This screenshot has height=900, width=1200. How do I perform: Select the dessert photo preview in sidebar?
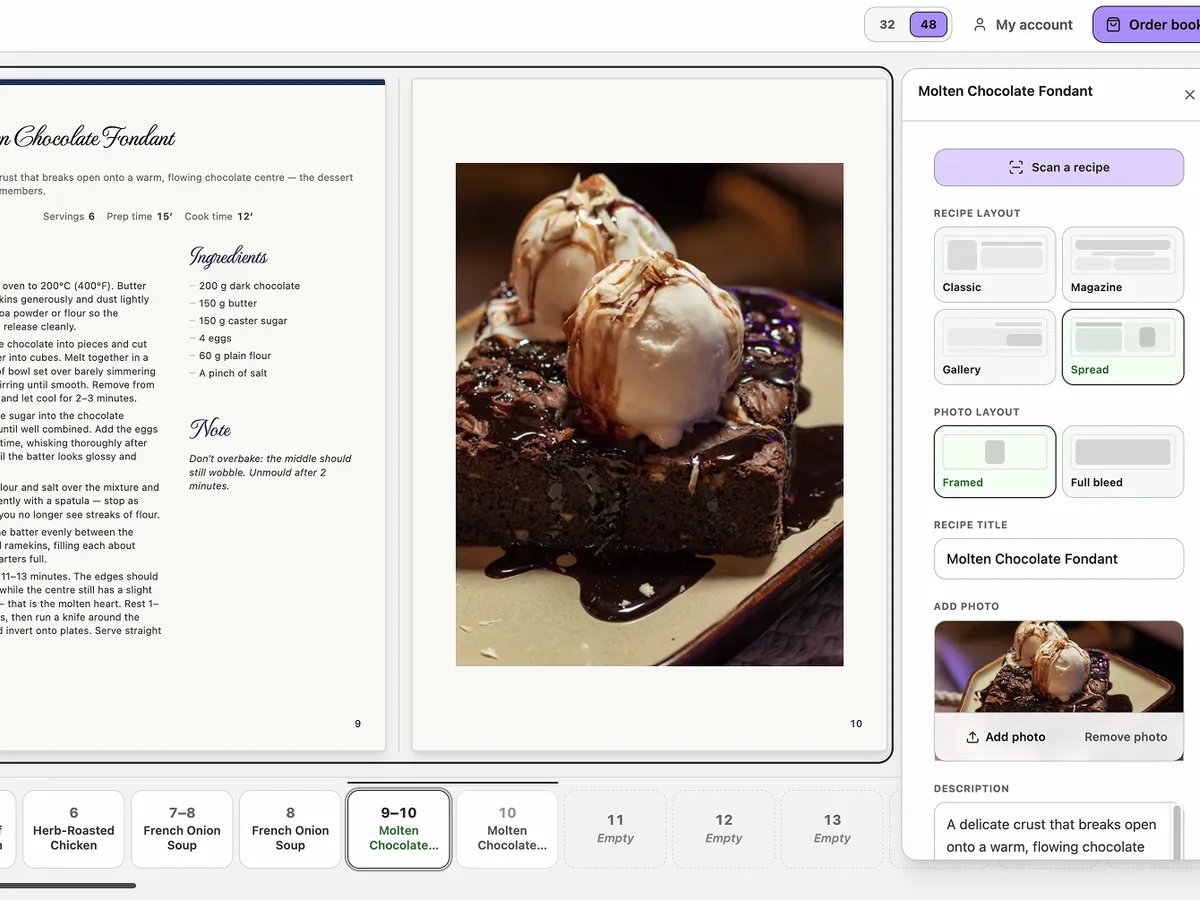tap(1059, 667)
